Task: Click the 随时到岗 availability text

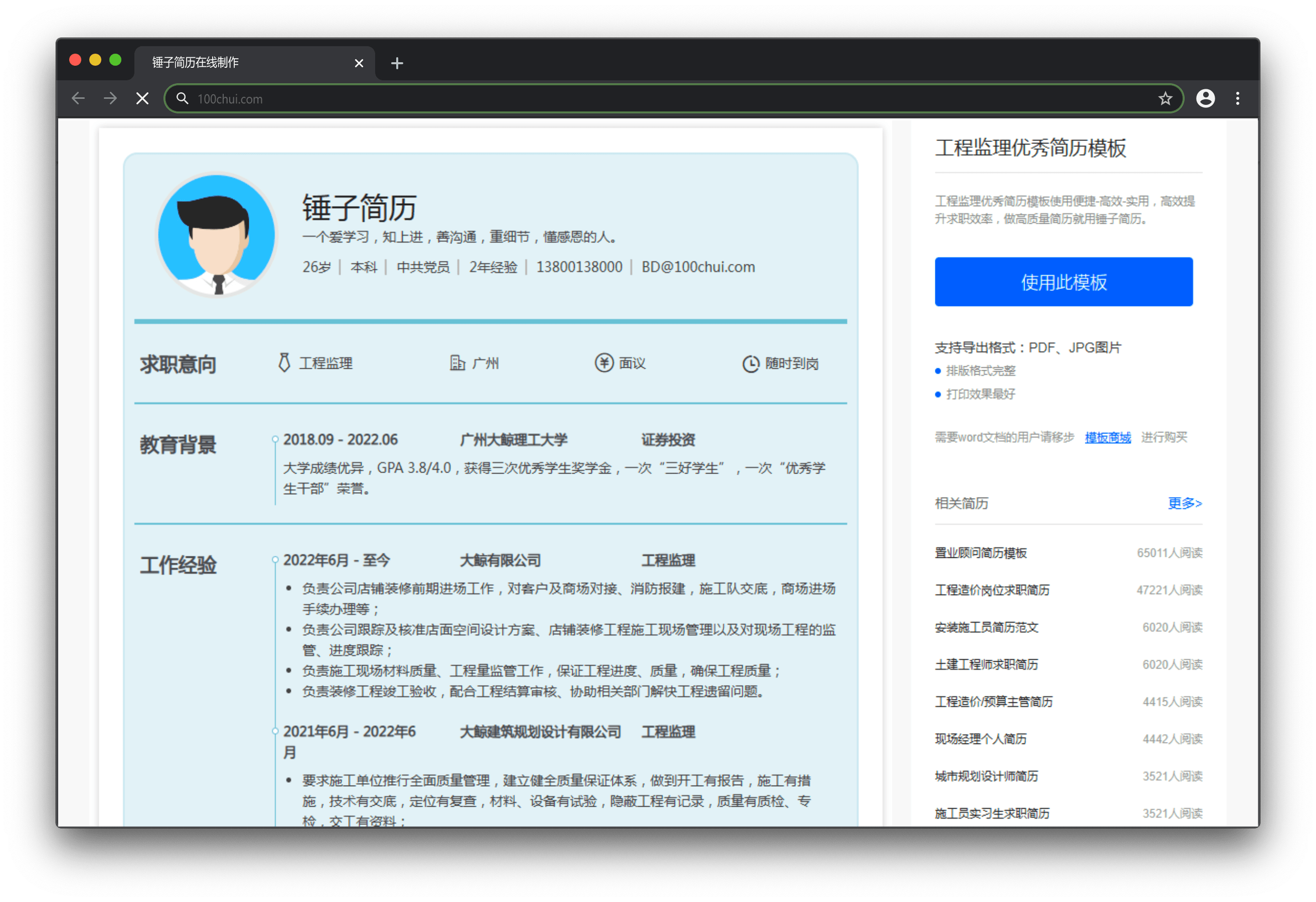Action: click(x=791, y=363)
